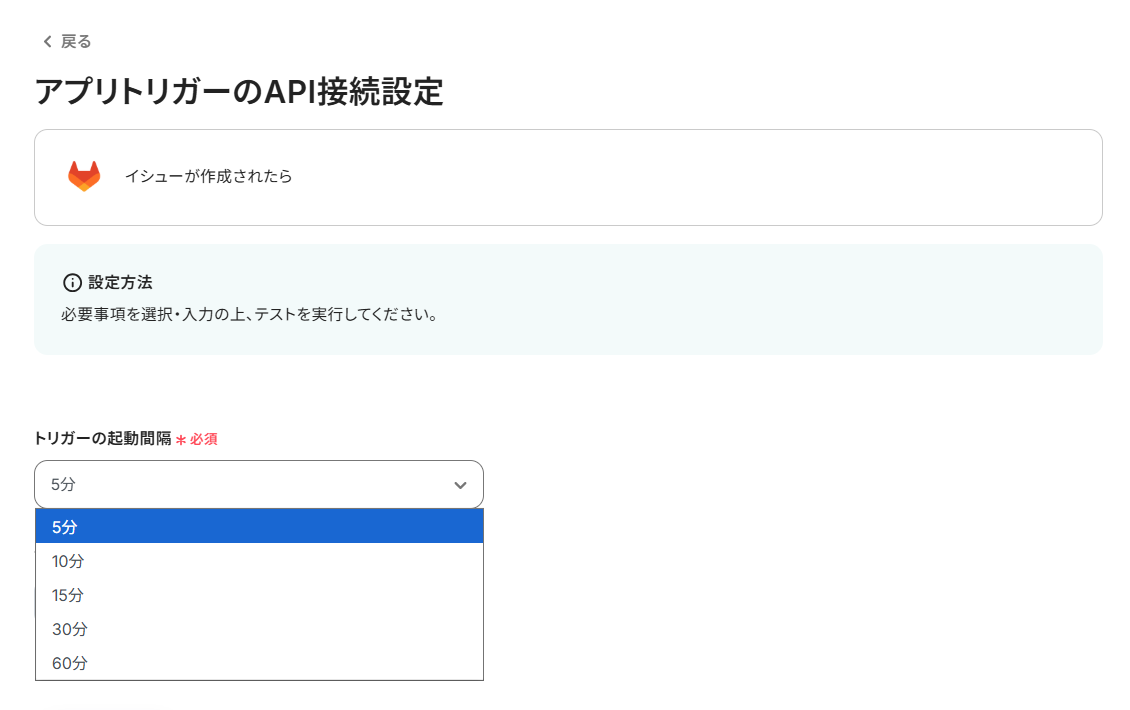Choose the 60分 interval option
Screen dimensions: 1130x710
[70, 663]
